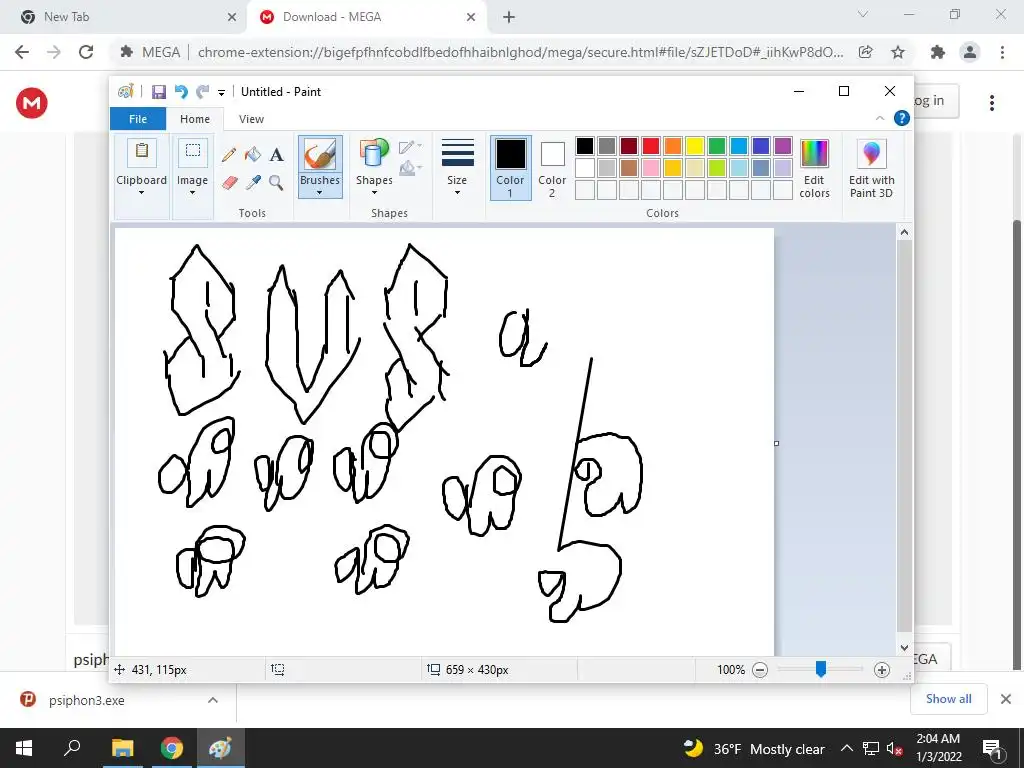Click the Chrome extensions puzzle icon
The height and width of the screenshot is (768, 1024).
(938, 52)
